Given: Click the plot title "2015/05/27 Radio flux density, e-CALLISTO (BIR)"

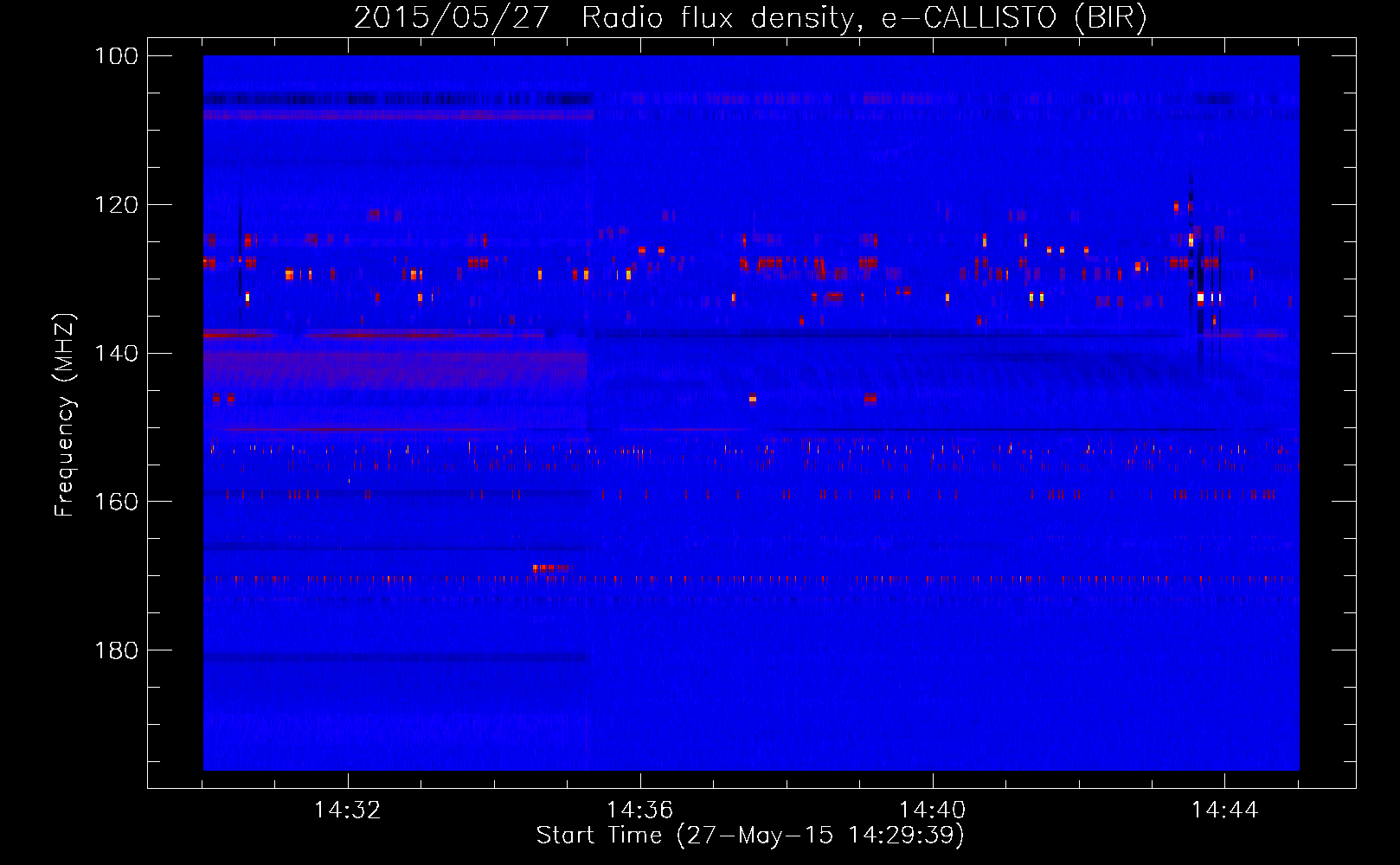Looking at the screenshot, I should coord(750,18).
